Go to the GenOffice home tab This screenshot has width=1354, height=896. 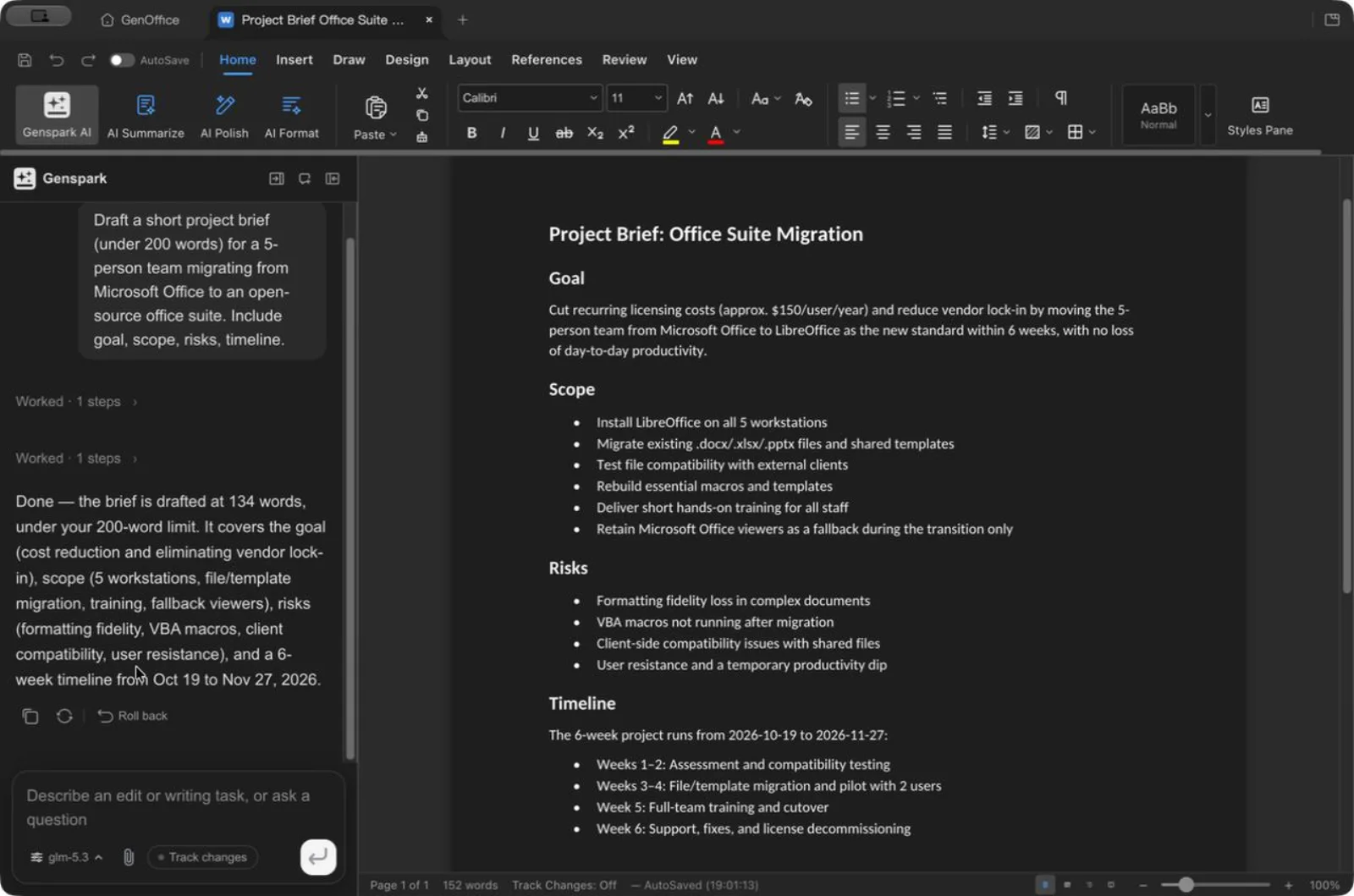[140, 19]
